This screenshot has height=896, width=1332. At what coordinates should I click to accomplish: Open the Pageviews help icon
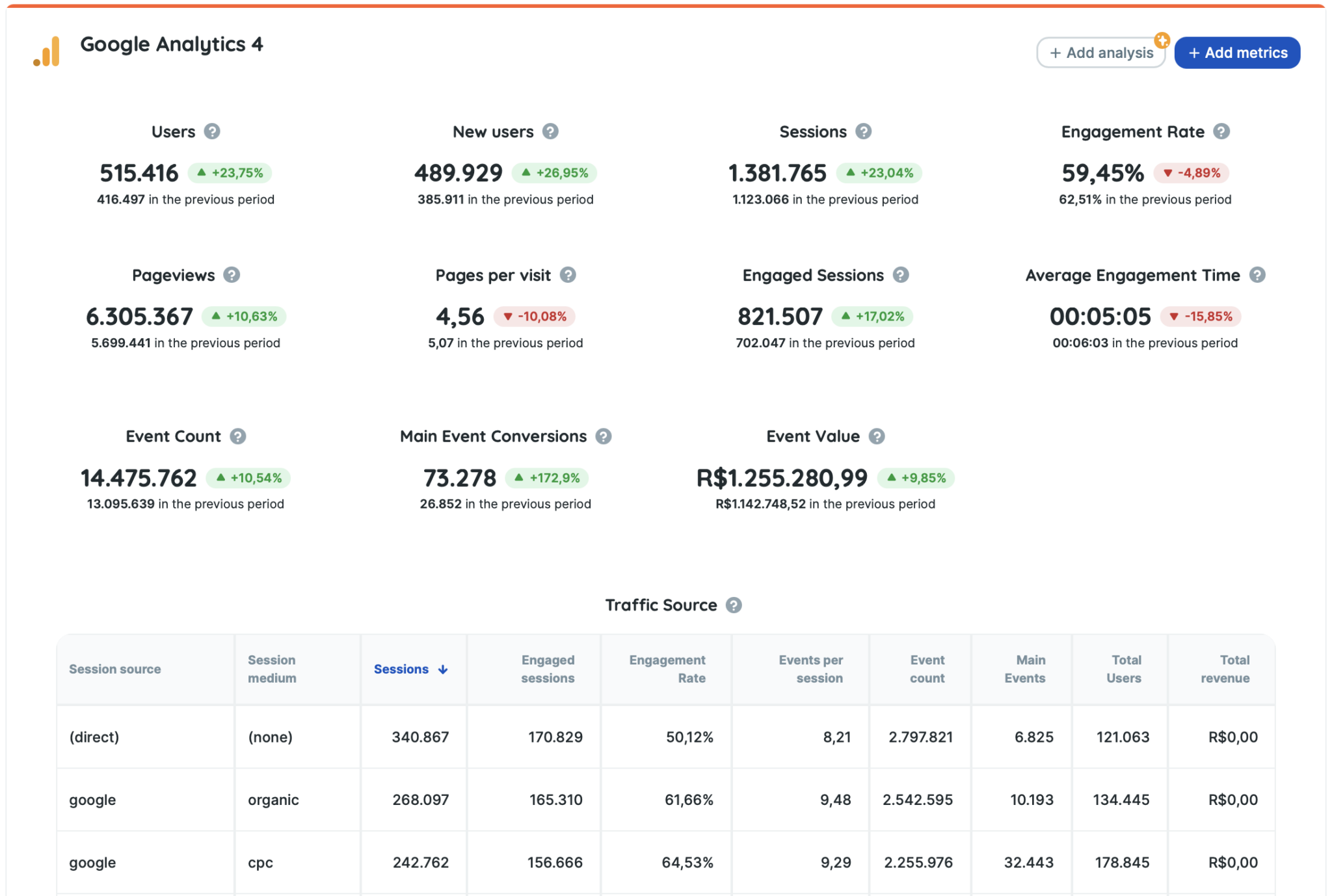232,275
